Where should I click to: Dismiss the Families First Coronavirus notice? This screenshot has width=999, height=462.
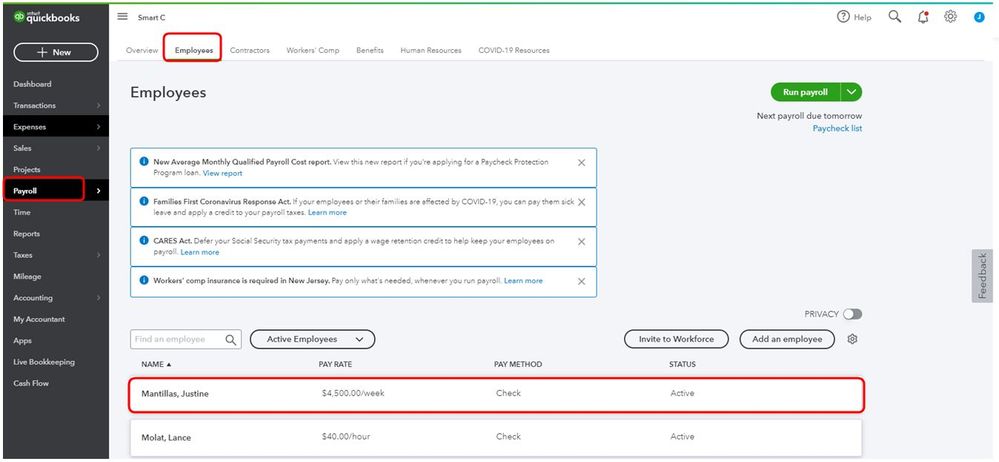pyautogui.click(x=581, y=202)
